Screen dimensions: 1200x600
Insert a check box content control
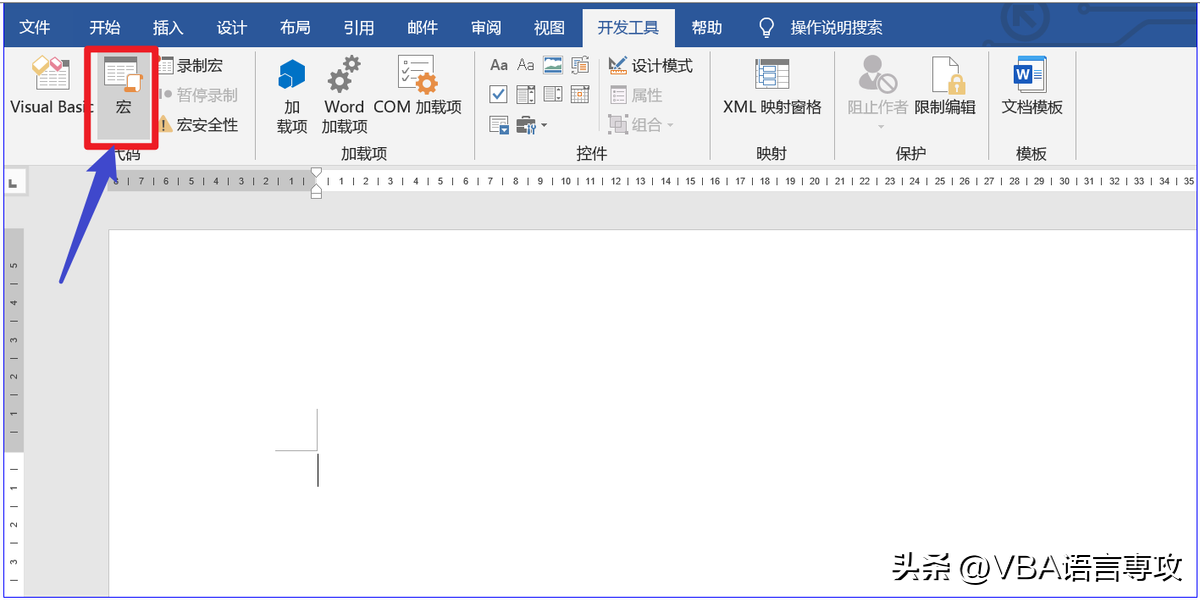499,95
